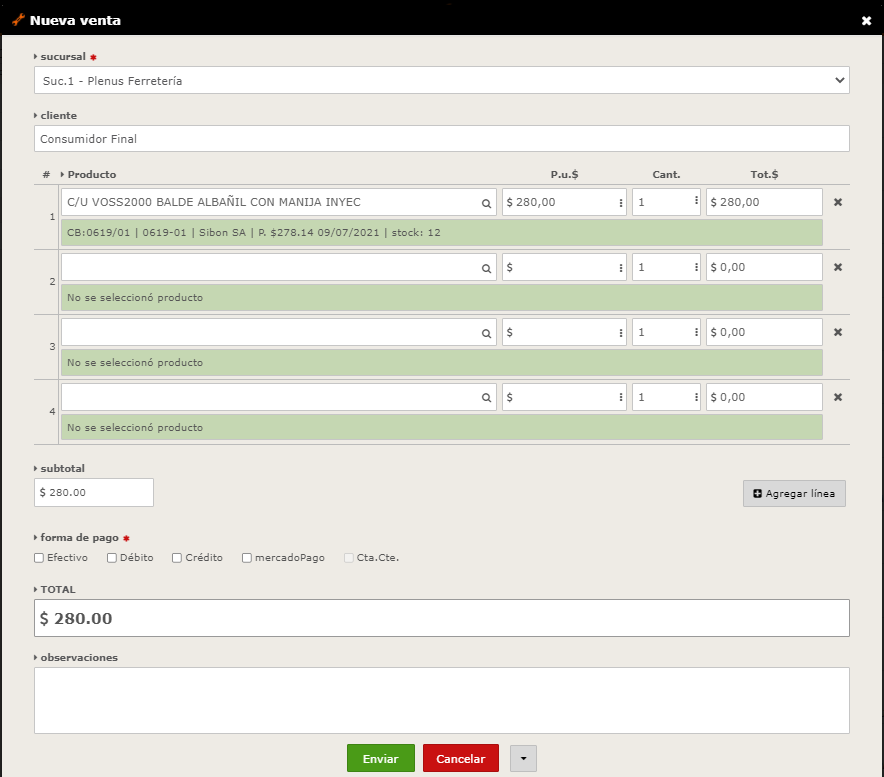Open the unit price options dots in row 1
884x777 pixels.
[x=621, y=203]
